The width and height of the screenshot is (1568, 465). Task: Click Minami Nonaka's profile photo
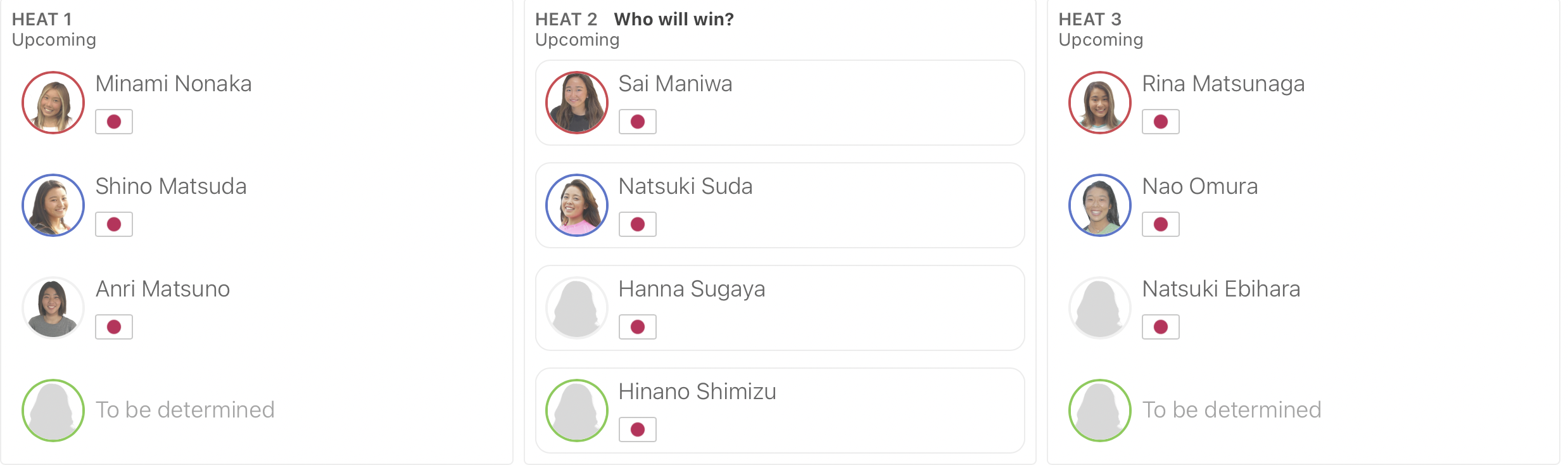pyautogui.click(x=53, y=103)
